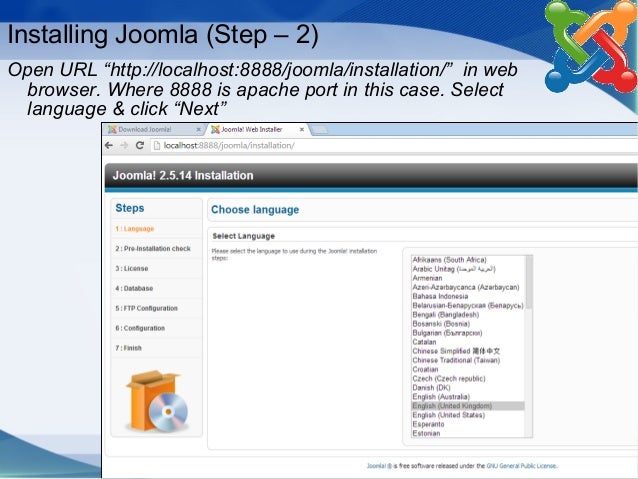638x479 pixels.
Task: Switch to the Download Joomla! tab
Action: (155, 129)
